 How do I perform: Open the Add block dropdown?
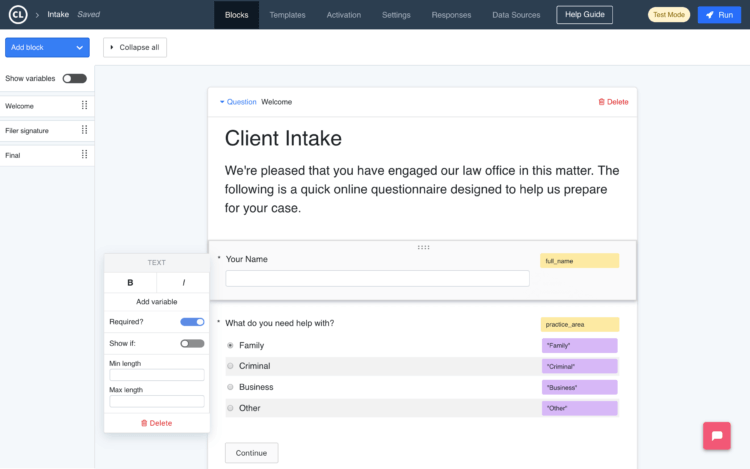click(47, 47)
